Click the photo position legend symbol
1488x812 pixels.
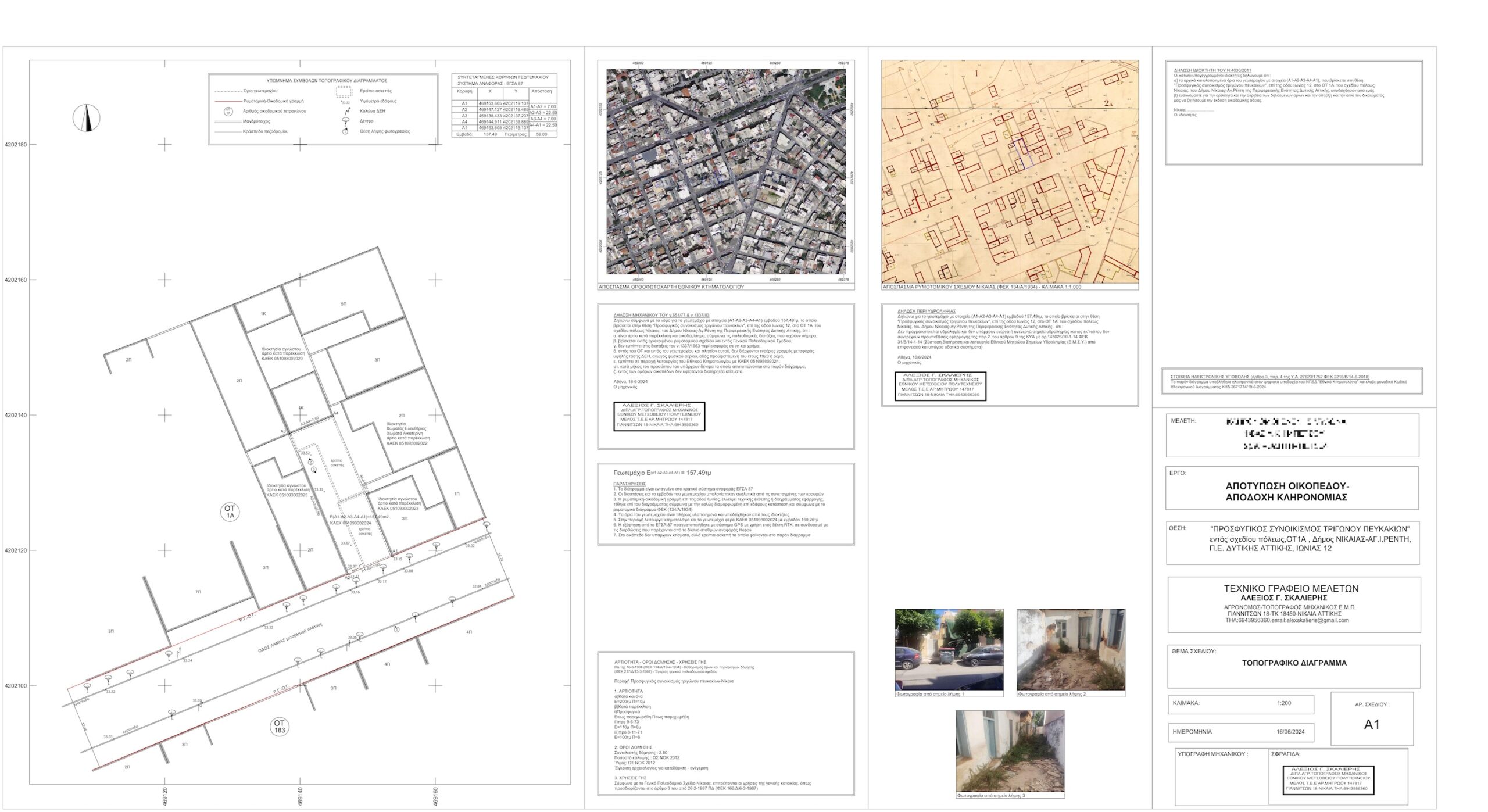pyautogui.click(x=345, y=131)
